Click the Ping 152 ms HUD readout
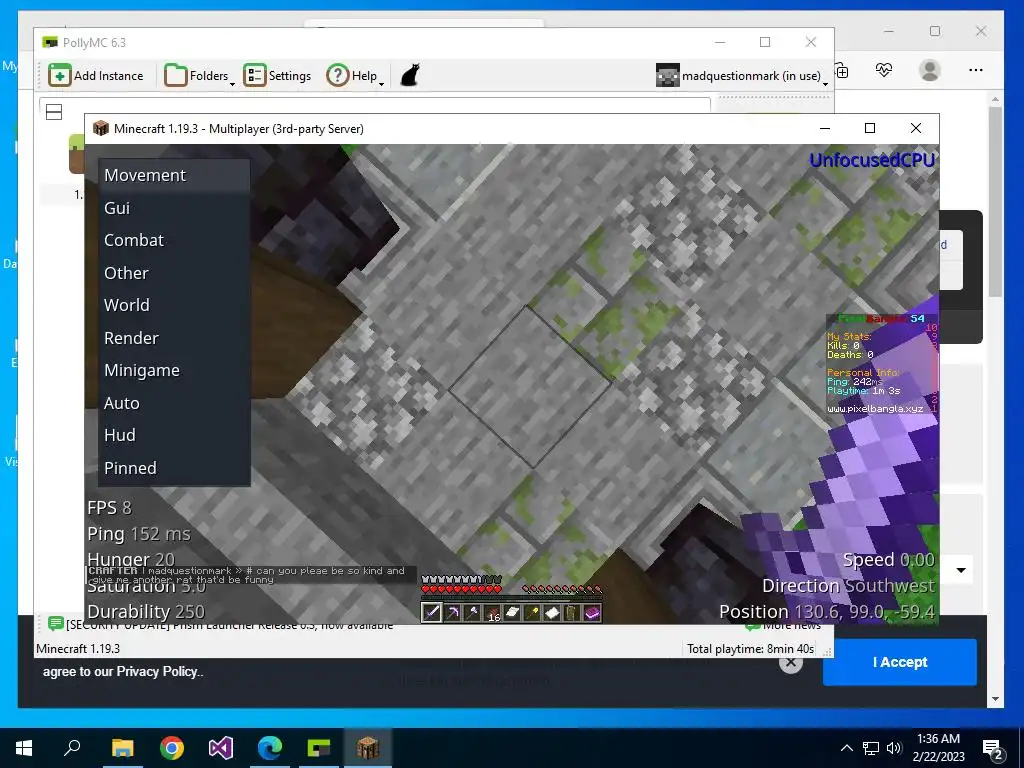This screenshot has height=768, width=1024. (x=139, y=534)
